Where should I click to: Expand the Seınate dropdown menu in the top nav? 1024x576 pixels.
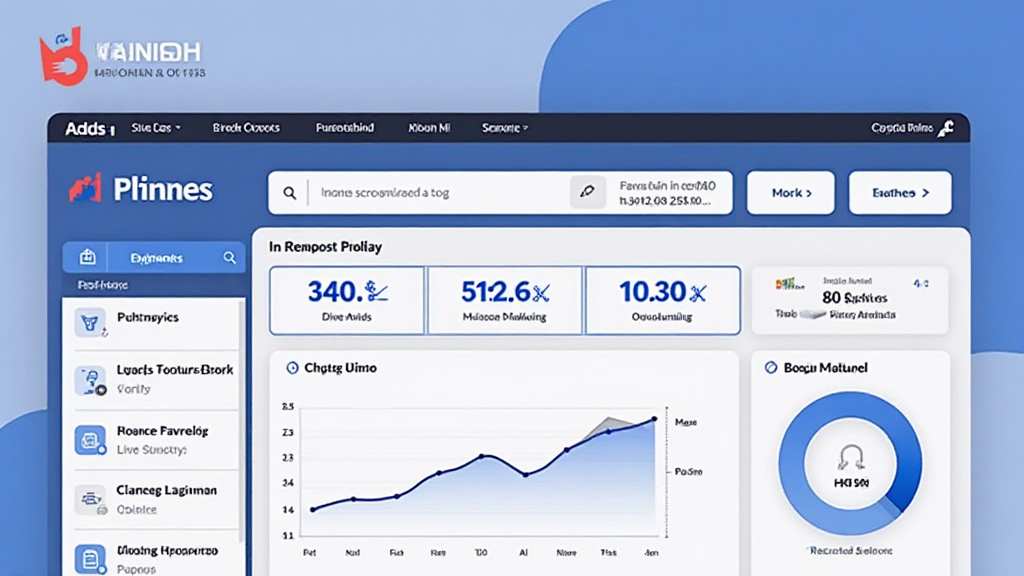coord(505,128)
